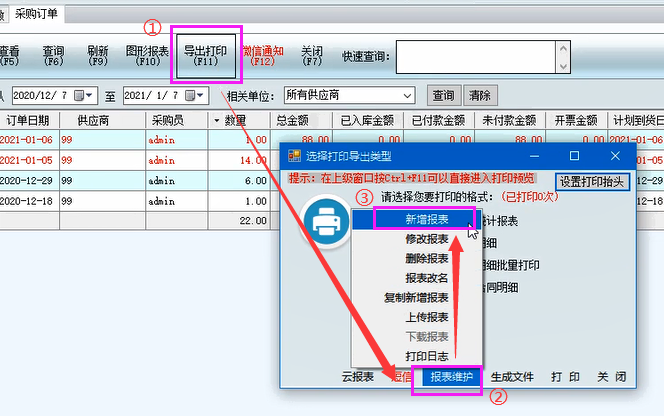Click 关闭 (F7) in the toolbar

point(312,55)
